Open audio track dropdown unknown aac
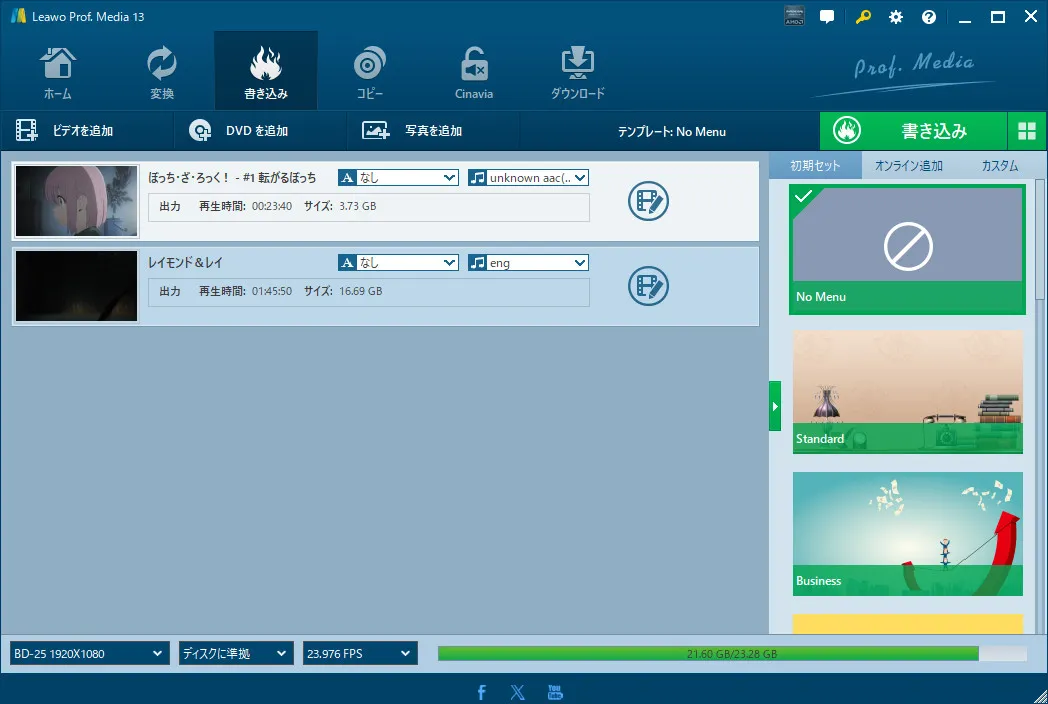 (x=528, y=178)
